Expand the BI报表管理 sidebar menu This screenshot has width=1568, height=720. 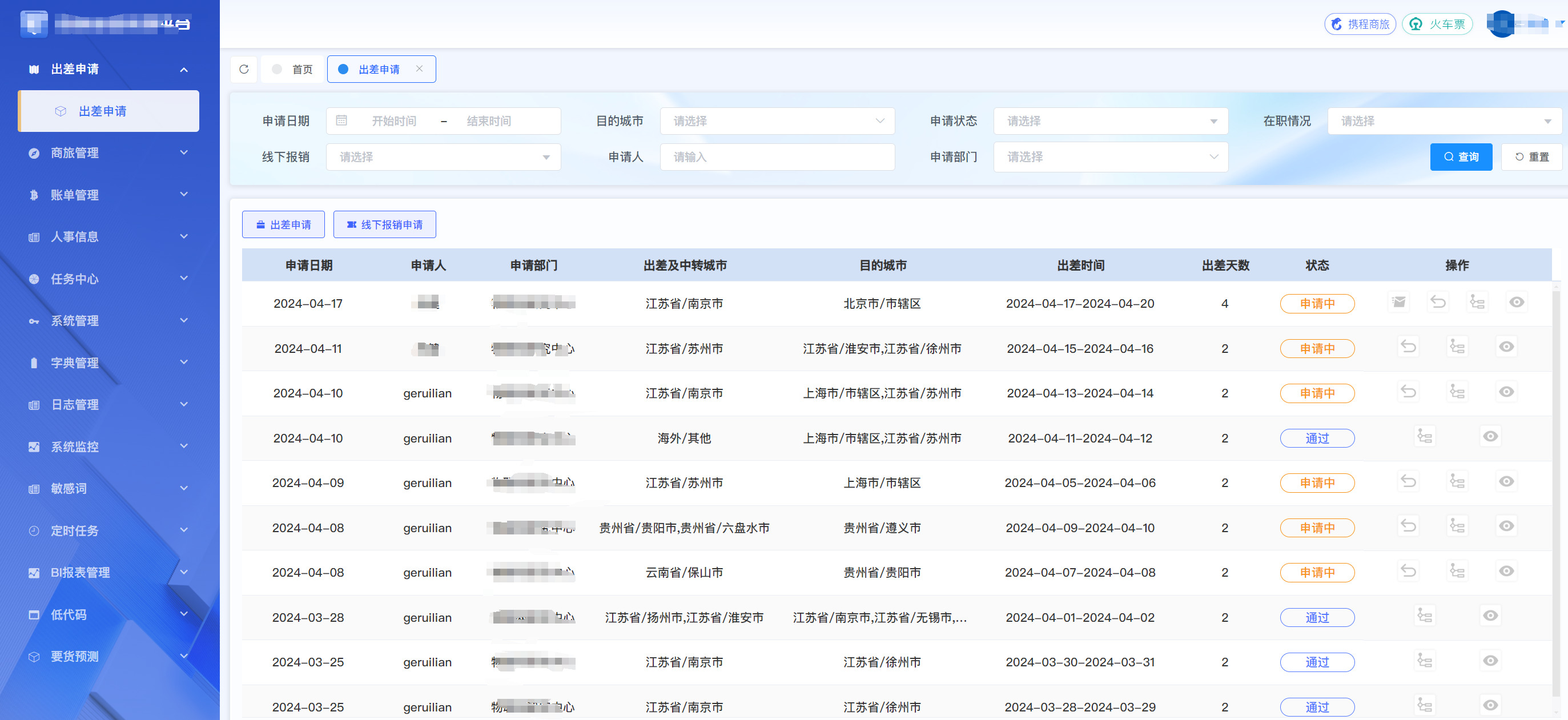click(110, 572)
